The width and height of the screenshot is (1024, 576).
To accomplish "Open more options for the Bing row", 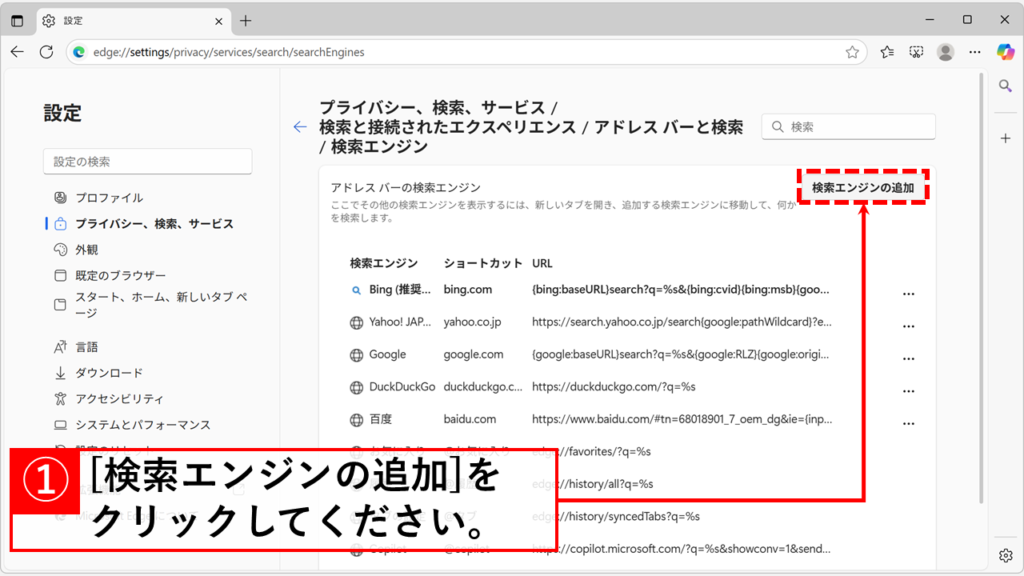I will coord(908,294).
